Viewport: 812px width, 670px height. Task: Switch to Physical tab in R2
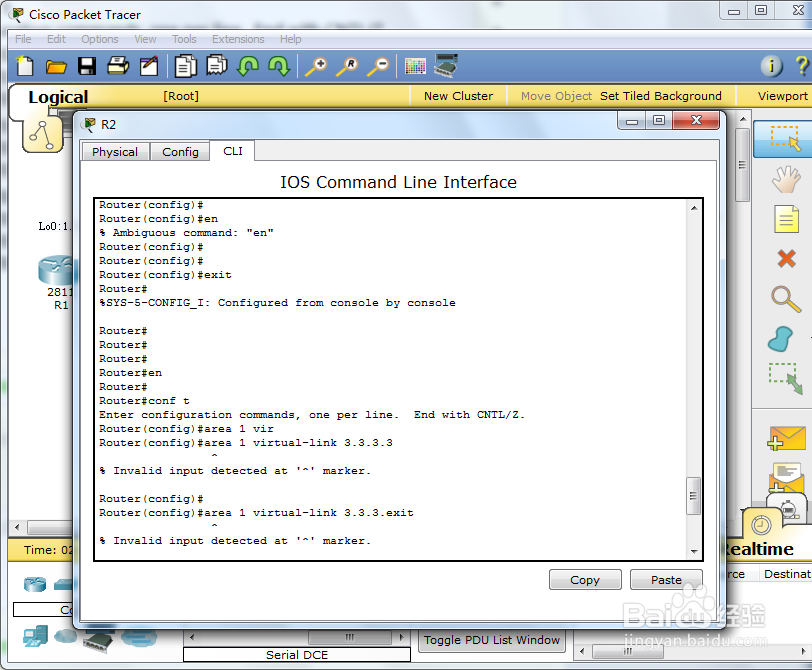[115, 152]
